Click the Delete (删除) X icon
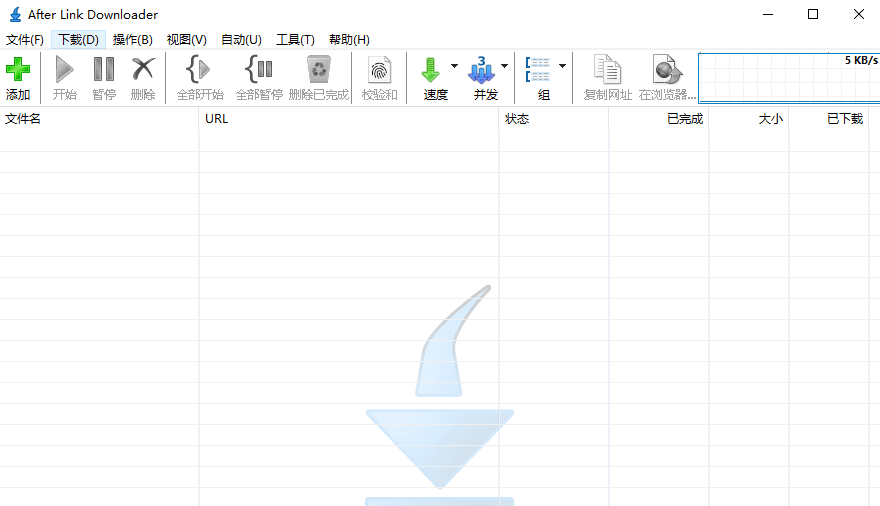The image size is (880, 506). click(x=143, y=70)
